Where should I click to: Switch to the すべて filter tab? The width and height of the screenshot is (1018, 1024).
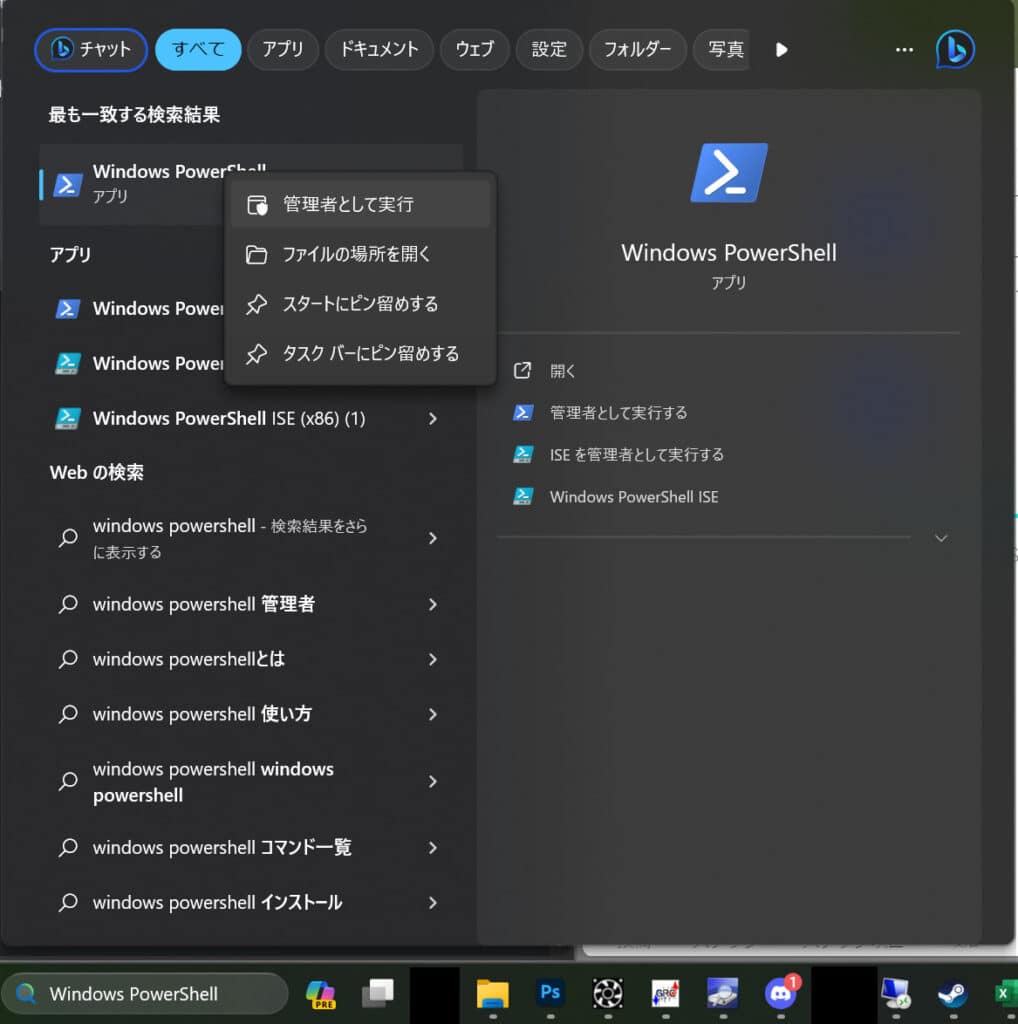(x=198, y=49)
